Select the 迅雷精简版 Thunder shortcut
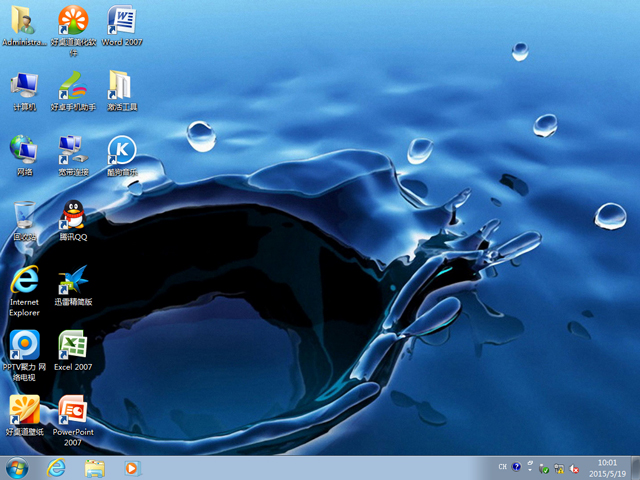This screenshot has height=480, width=640. [73, 285]
